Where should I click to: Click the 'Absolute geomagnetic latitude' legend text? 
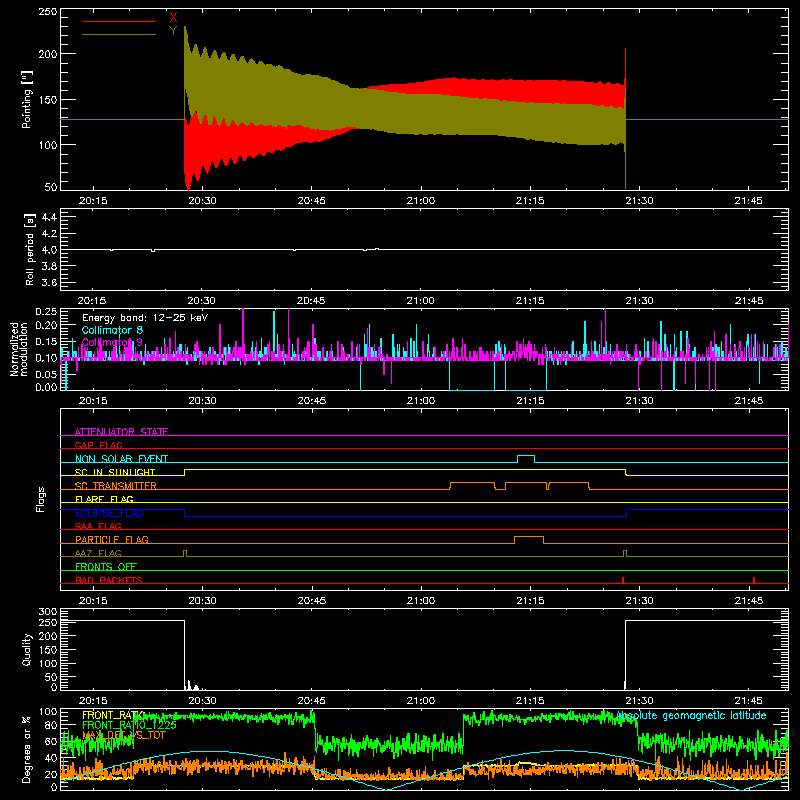(691, 715)
